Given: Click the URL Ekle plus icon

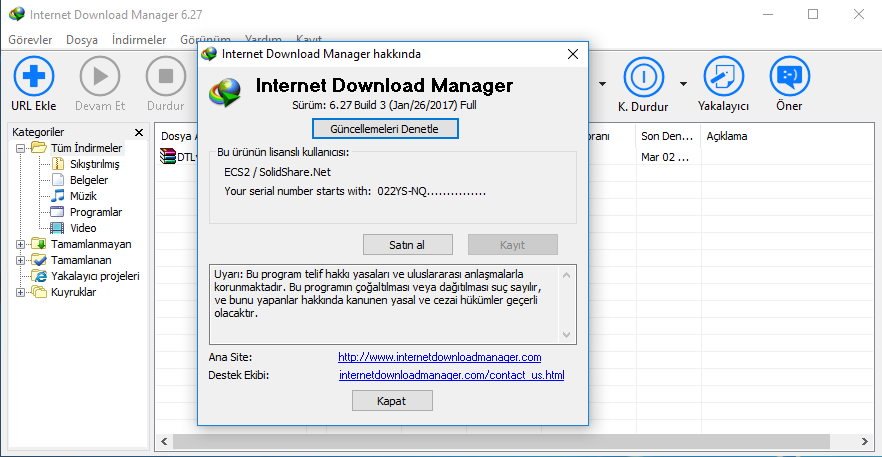Looking at the screenshot, I should (34, 76).
